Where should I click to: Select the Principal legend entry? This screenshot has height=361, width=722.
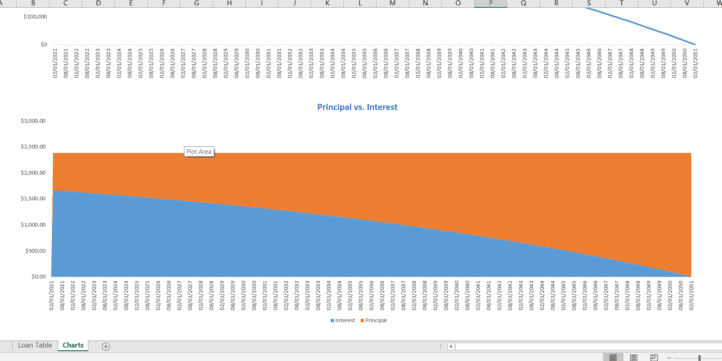coord(373,320)
